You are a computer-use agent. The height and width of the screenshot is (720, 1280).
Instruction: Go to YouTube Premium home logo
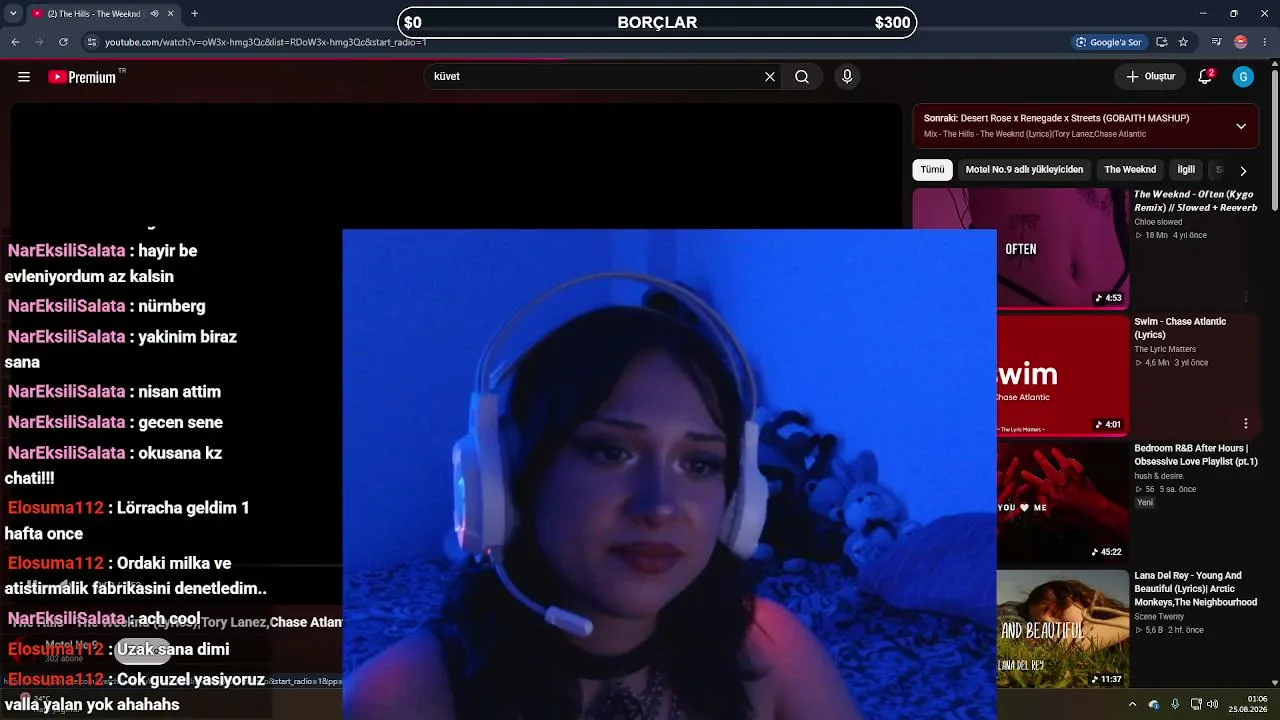[87, 77]
